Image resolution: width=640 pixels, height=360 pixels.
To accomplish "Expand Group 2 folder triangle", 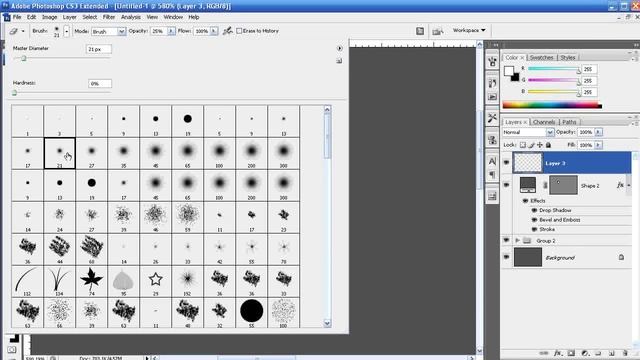I will click(518, 241).
